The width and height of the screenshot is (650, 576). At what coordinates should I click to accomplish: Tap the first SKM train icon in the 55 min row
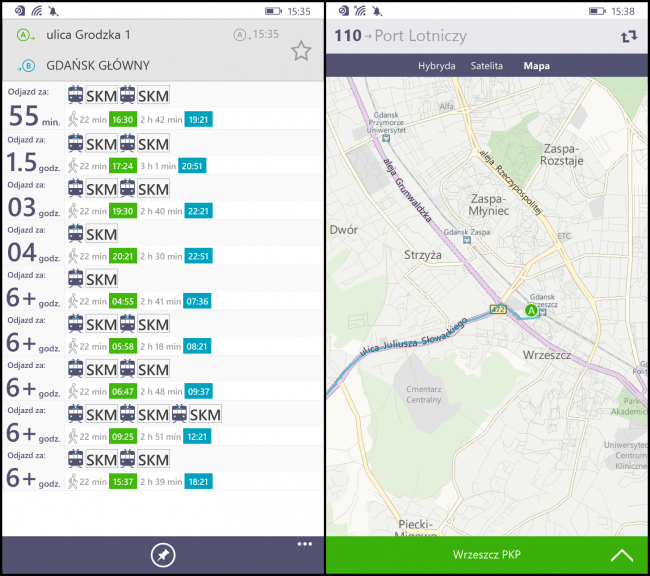click(x=75, y=95)
